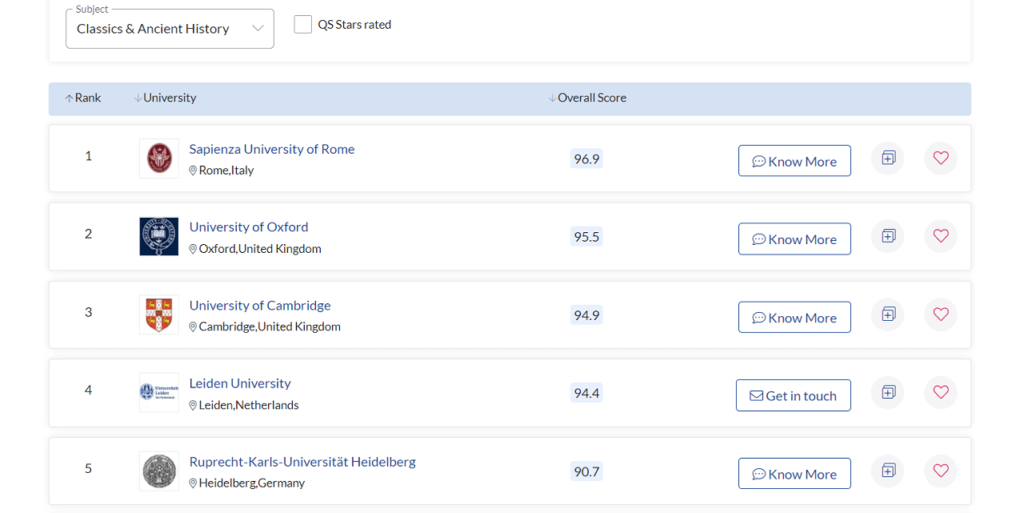Click rank number 1 for Sapienza

[88, 156]
